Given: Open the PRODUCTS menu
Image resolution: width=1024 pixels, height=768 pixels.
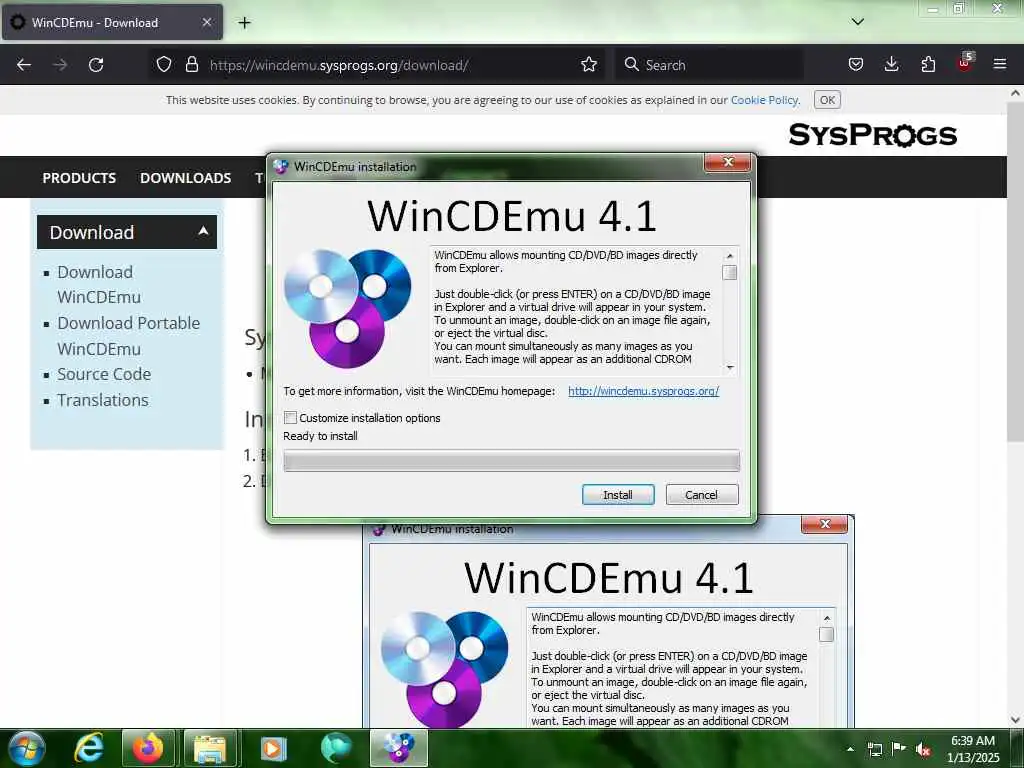Looking at the screenshot, I should pyautogui.click(x=79, y=178).
